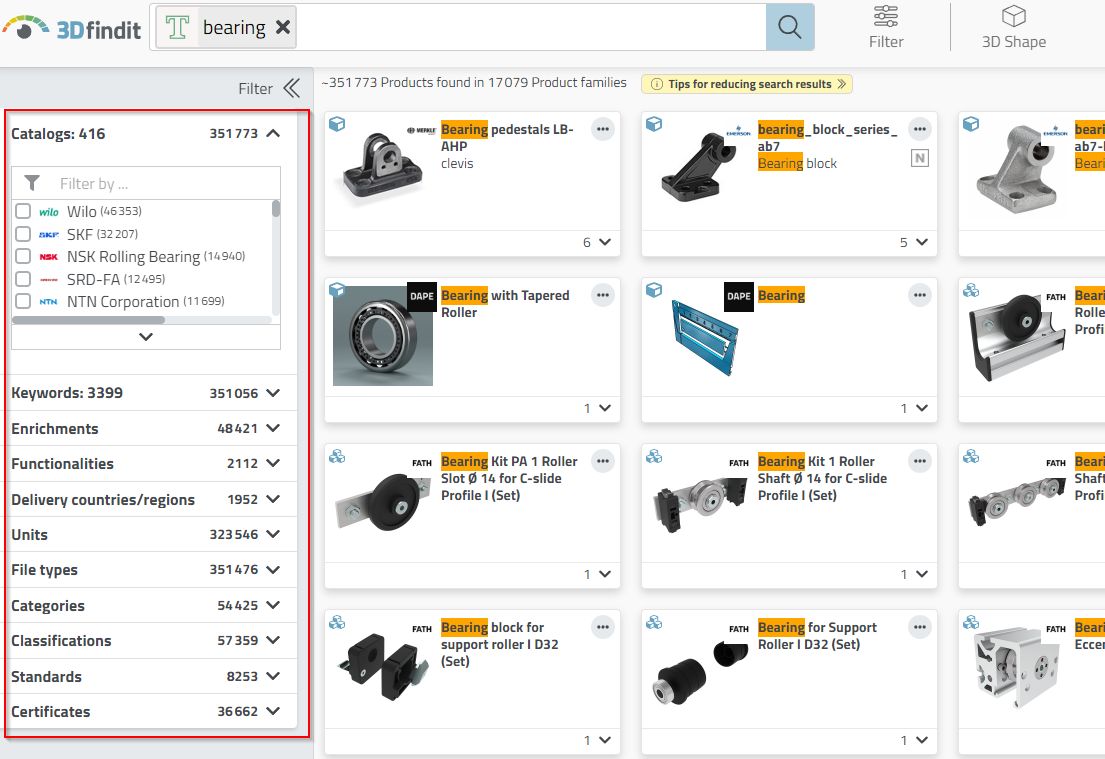
Task: Open more options for Bearing with Tapered Roller
Action: click(x=603, y=295)
